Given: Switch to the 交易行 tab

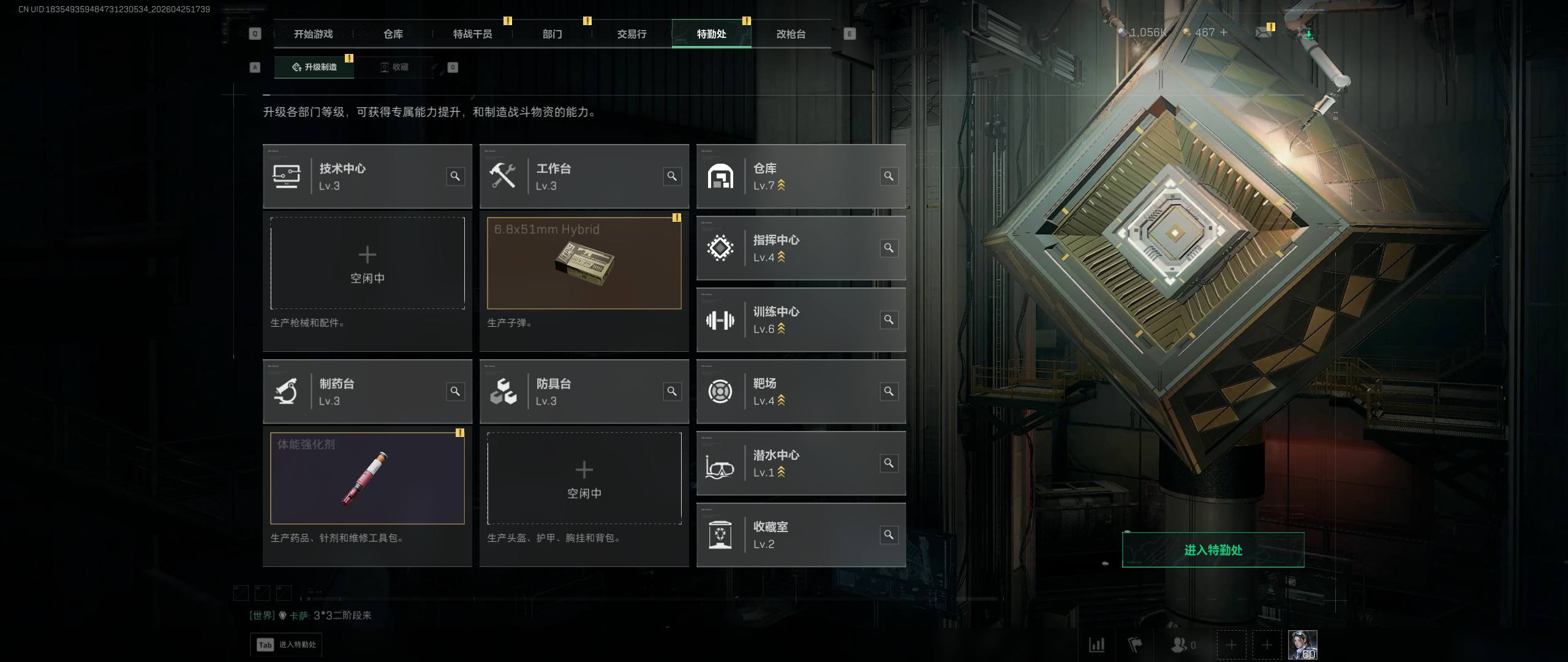Looking at the screenshot, I should point(631,34).
